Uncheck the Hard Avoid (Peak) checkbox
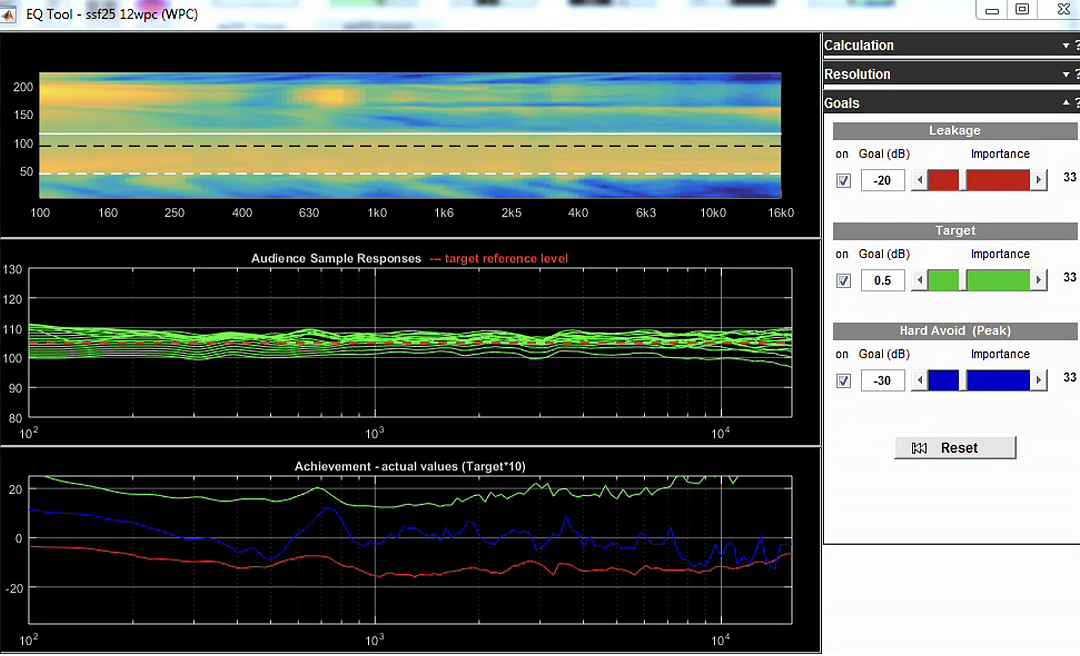Screen dimensions: 1080x656 tap(843, 381)
